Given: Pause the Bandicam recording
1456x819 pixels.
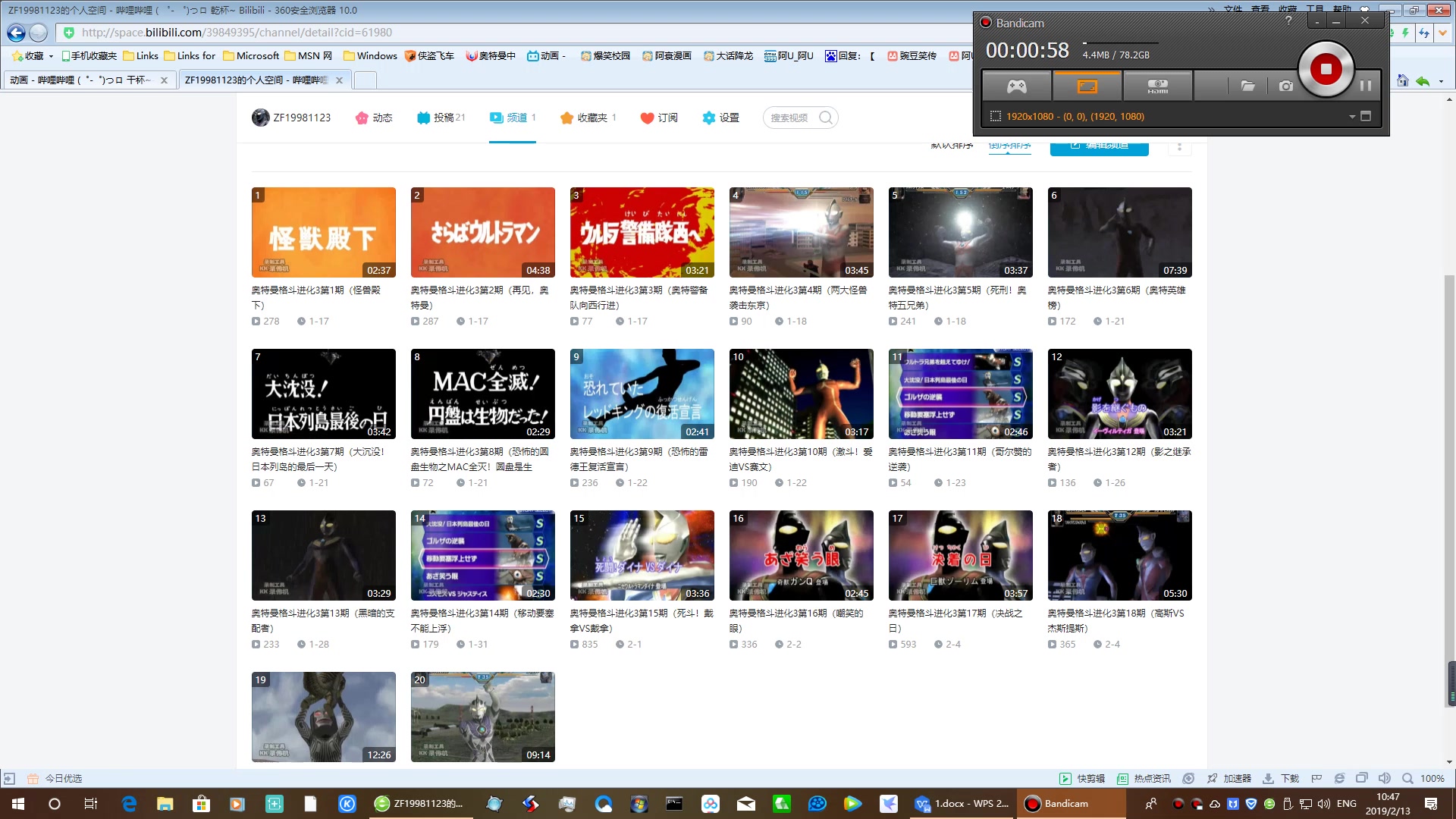Looking at the screenshot, I should [1366, 86].
